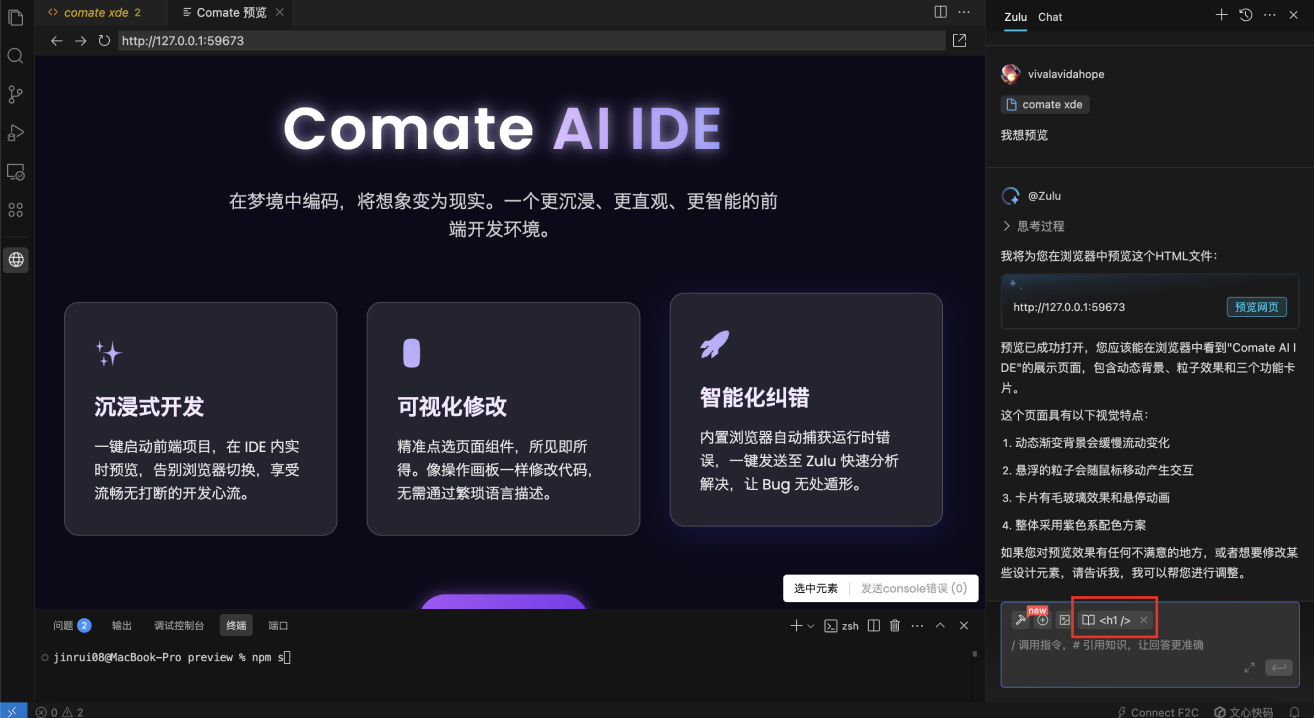The height and width of the screenshot is (718, 1314).
Task: Open chat history clock icon
Action: click(x=1245, y=15)
